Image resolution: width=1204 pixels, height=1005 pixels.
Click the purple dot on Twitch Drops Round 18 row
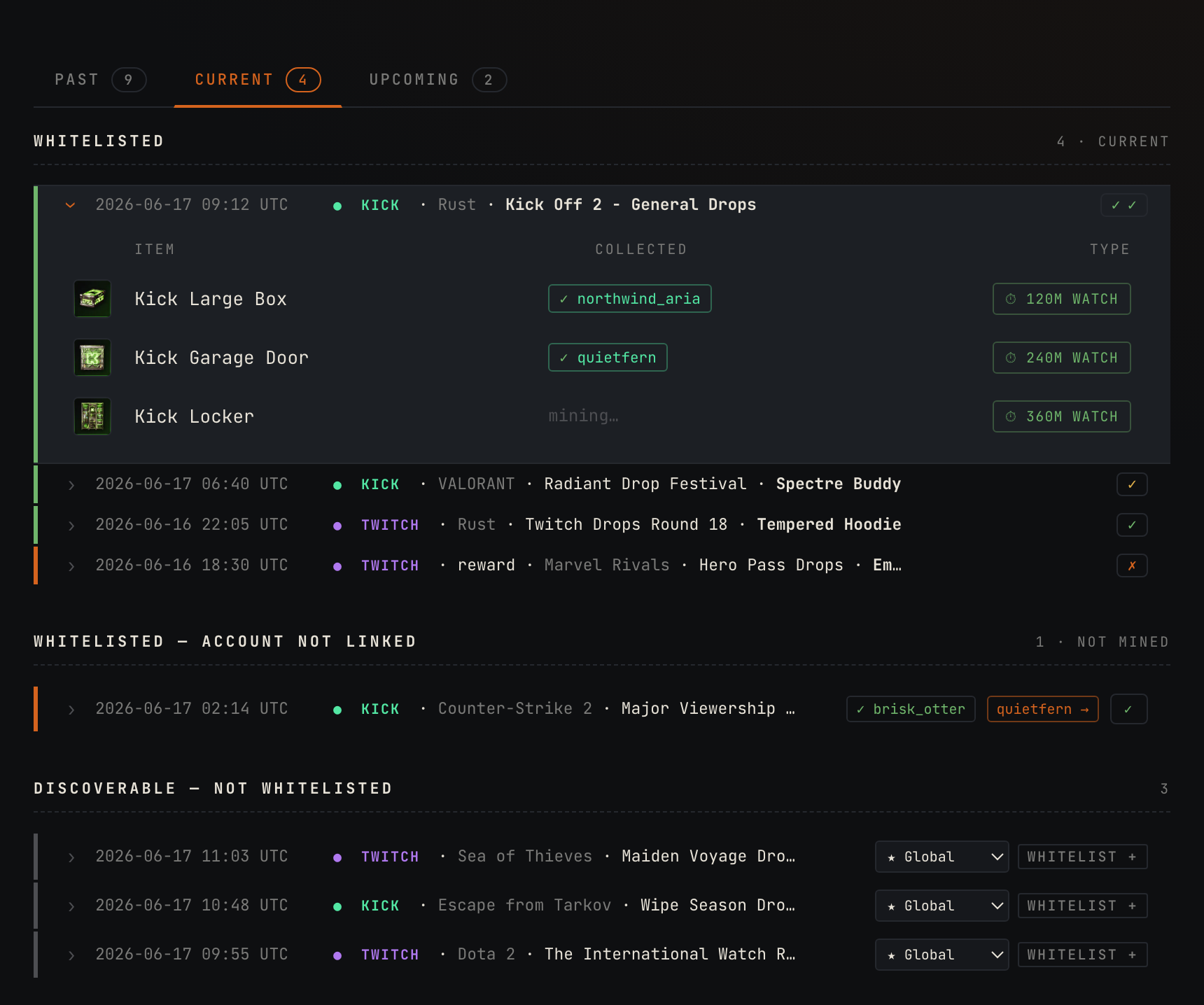point(337,526)
